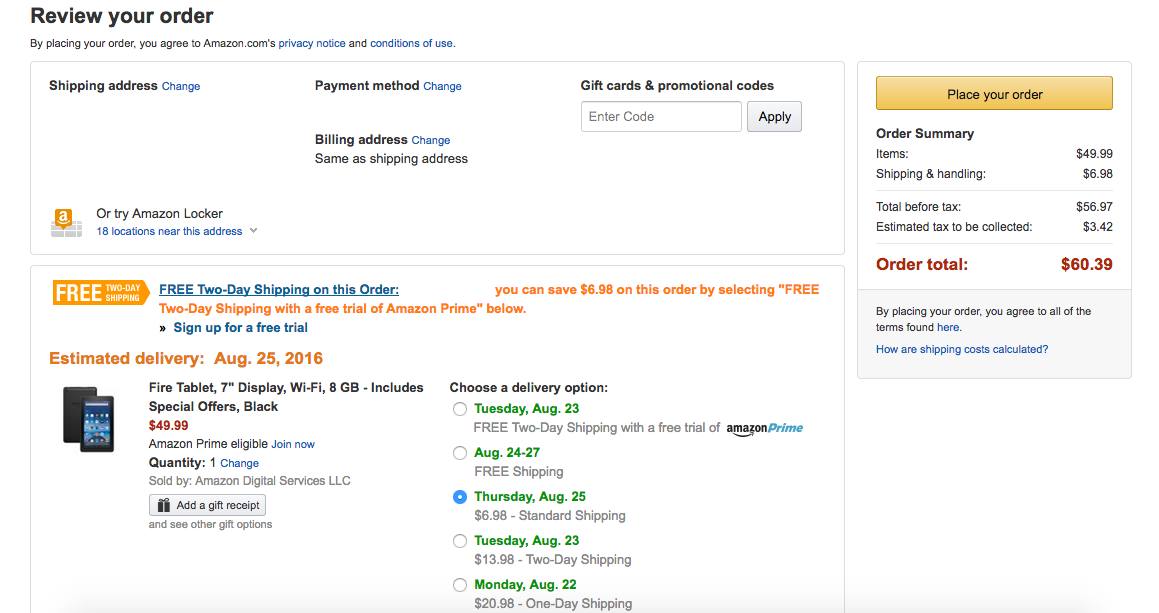
Task: Change the billing address
Action: click(x=430, y=139)
